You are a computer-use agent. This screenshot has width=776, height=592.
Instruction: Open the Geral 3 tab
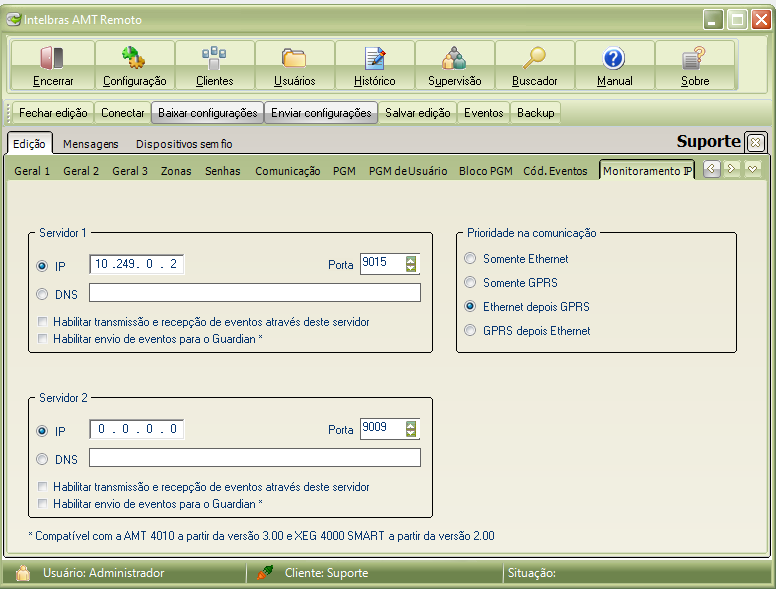click(x=130, y=171)
